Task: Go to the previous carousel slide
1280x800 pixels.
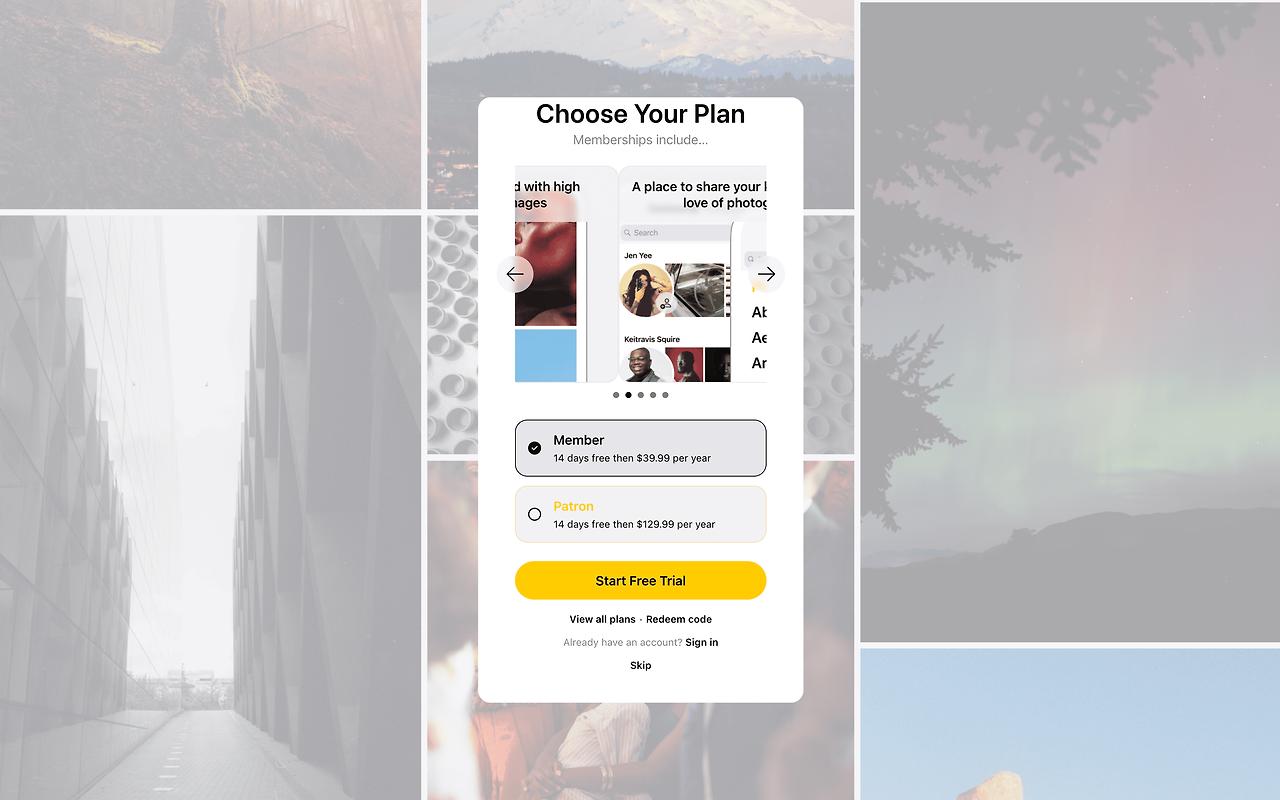Action: point(515,274)
